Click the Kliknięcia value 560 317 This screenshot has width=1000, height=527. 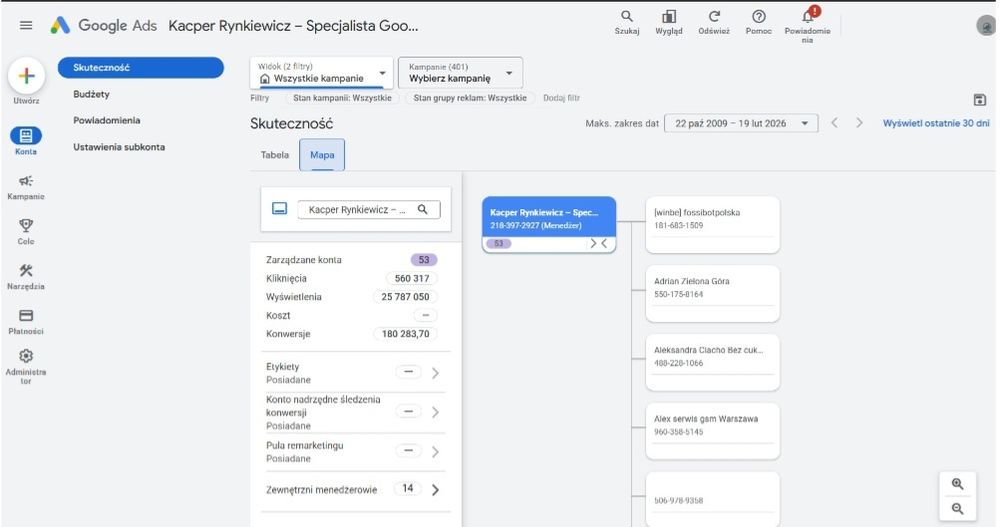[411, 278]
